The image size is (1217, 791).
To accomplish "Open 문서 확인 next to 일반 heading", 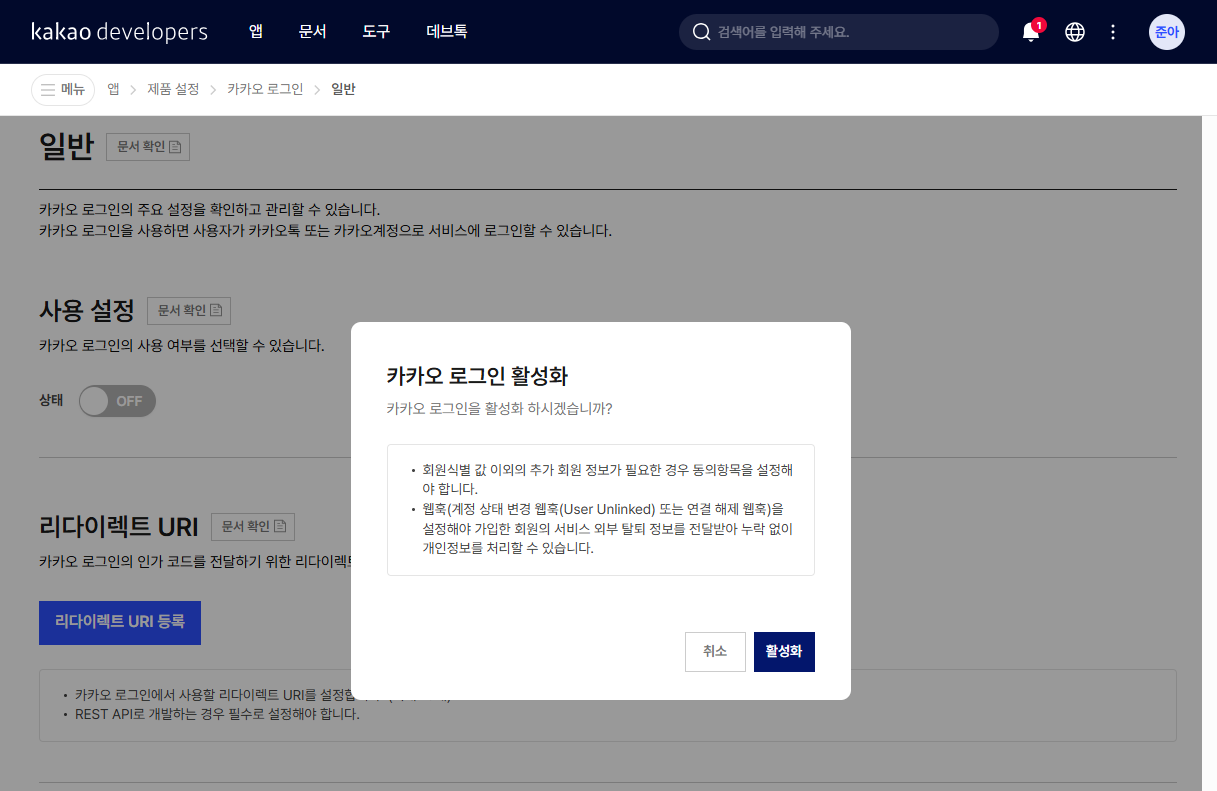I will (148, 147).
